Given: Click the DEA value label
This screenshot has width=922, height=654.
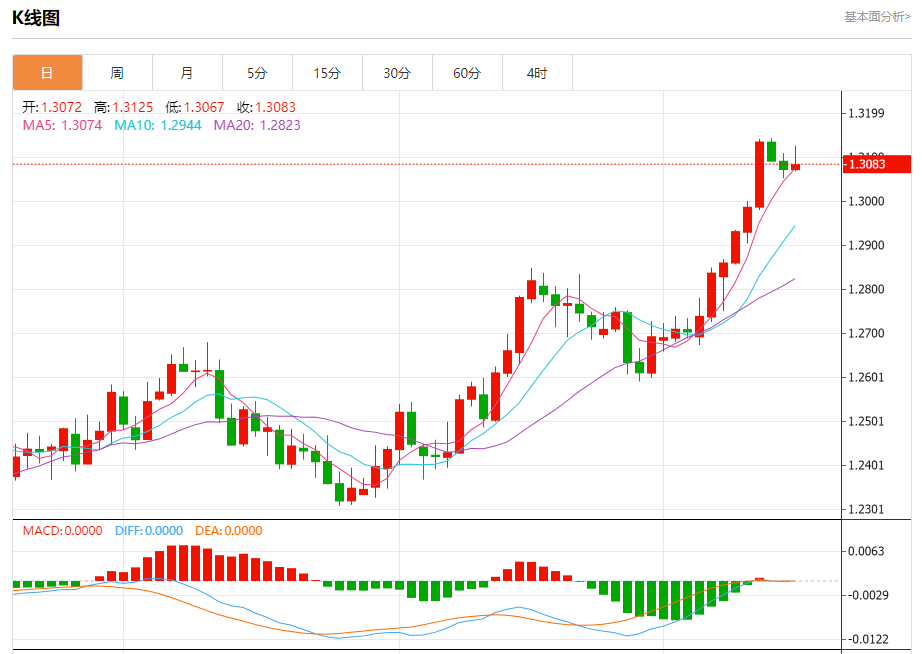Looking at the screenshot, I should click(x=229, y=530).
